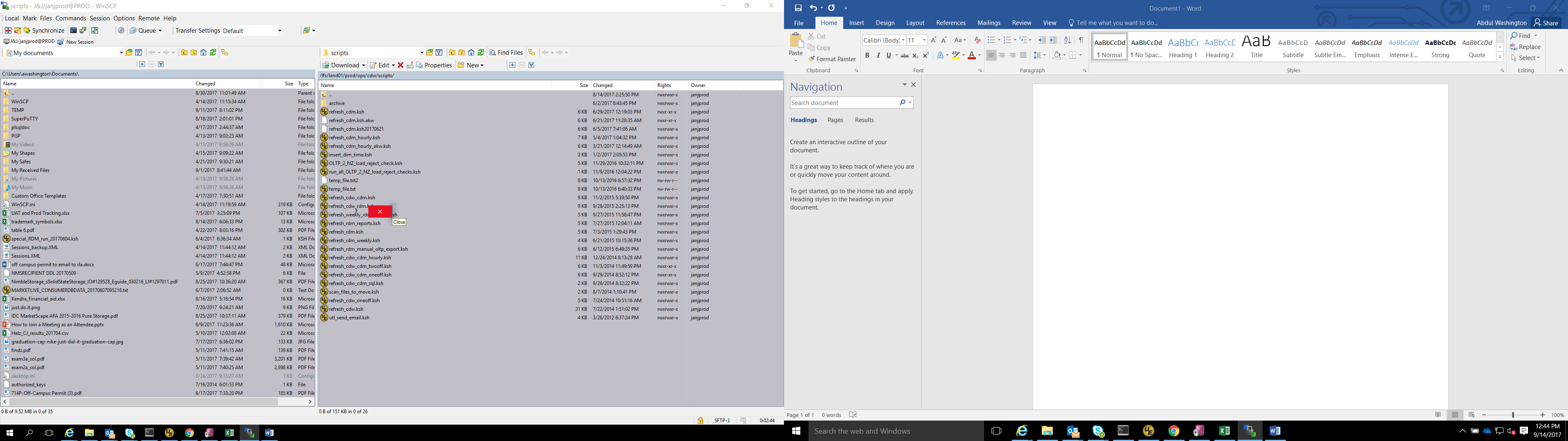Refresh the remote scripts directory
This screenshot has height=441, width=1568.
pyautogui.click(x=481, y=53)
